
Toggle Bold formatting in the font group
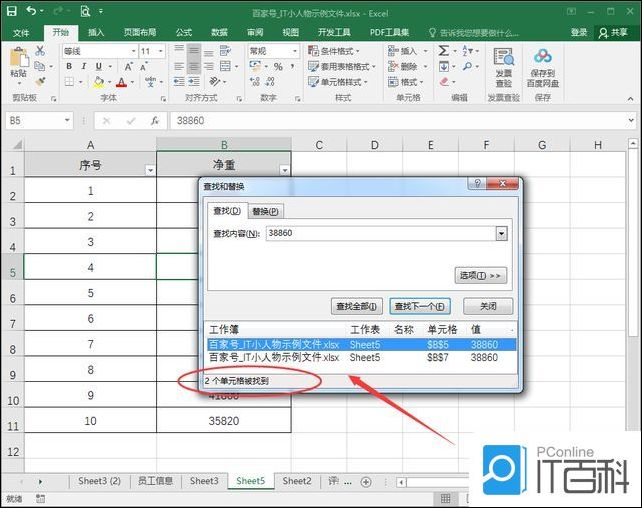click(69, 67)
